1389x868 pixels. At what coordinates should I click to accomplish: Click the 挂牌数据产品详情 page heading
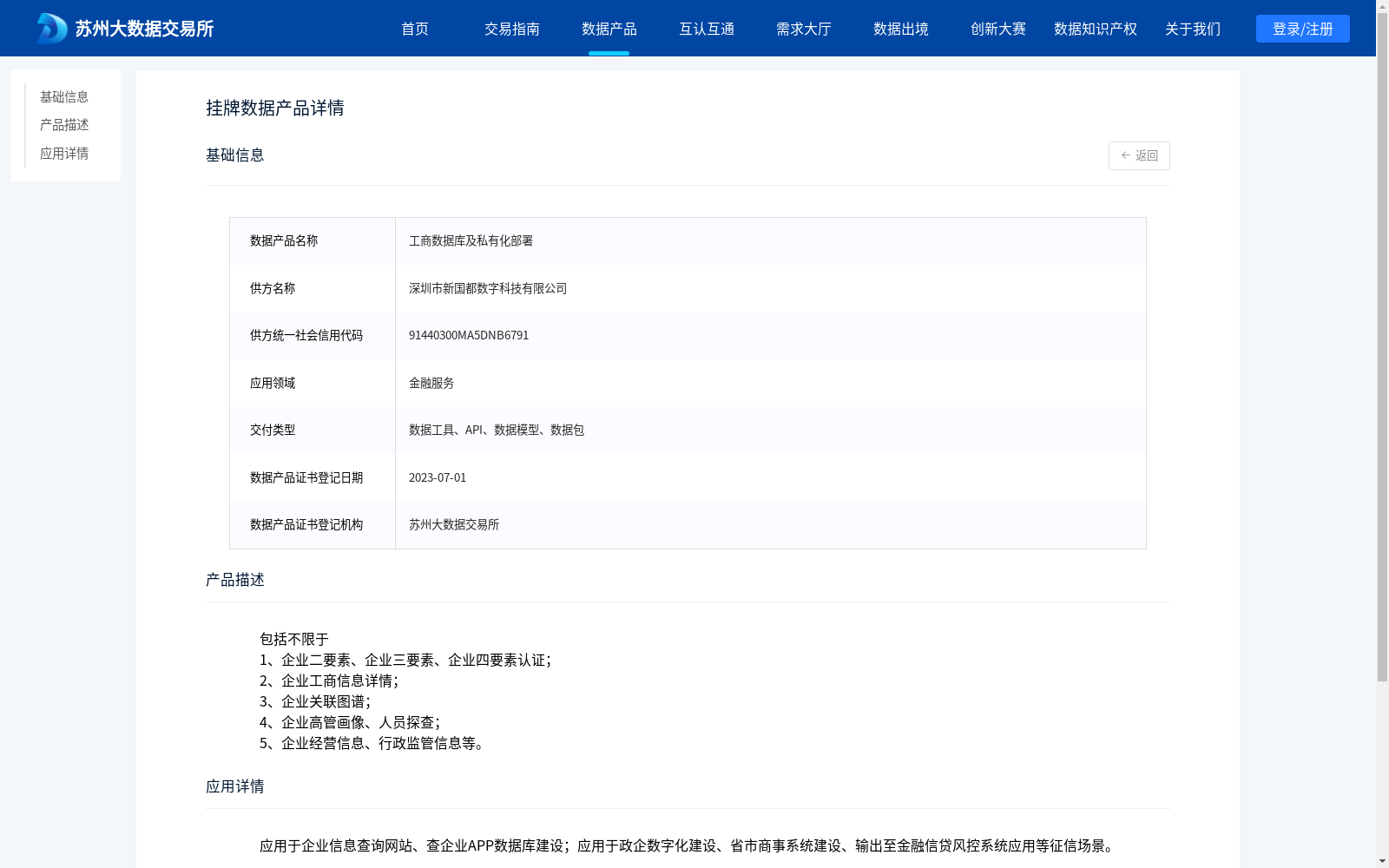(275, 108)
